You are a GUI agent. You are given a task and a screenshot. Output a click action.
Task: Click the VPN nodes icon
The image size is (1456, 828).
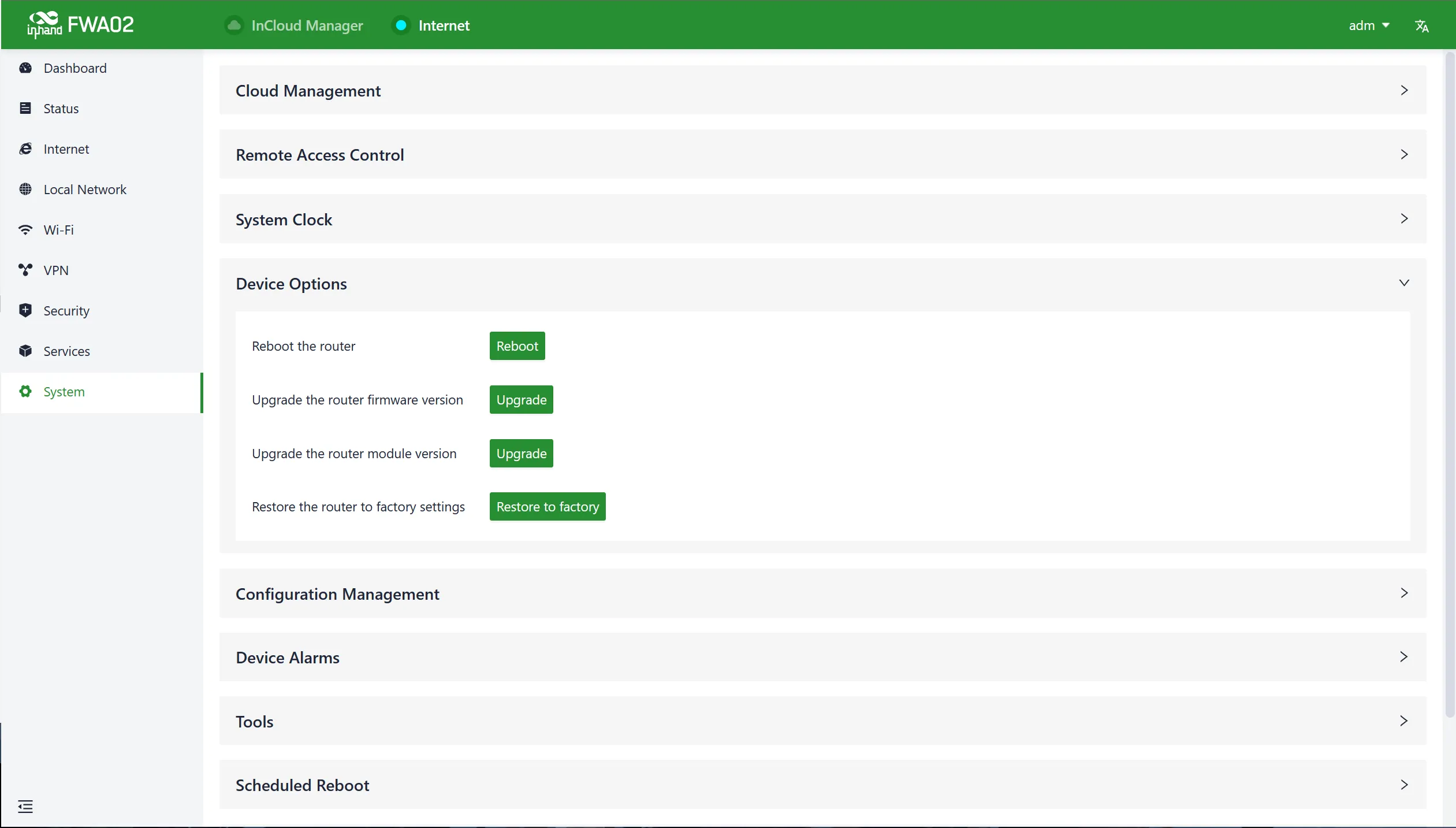(x=25, y=270)
